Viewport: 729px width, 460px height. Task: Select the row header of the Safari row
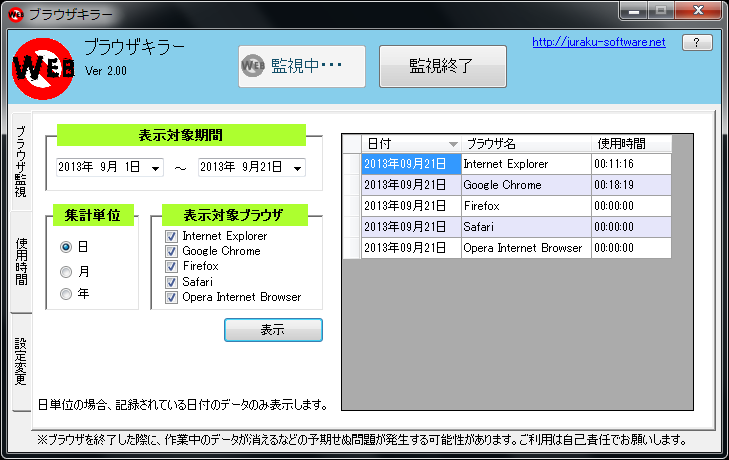pyautogui.click(x=352, y=227)
